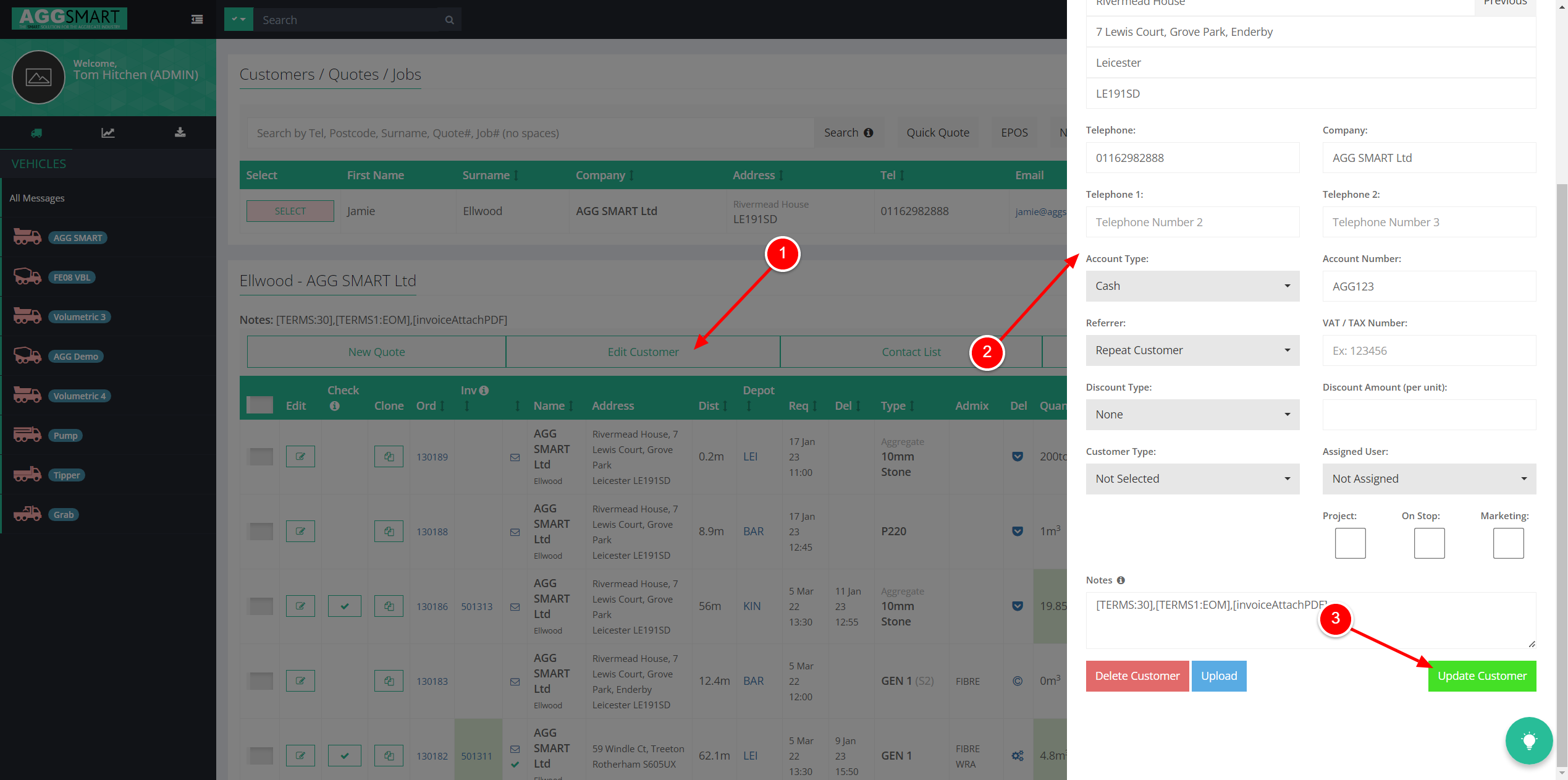Click clone icon for order 130188
Image resolution: width=1568 pixels, height=780 pixels.
tap(389, 531)
